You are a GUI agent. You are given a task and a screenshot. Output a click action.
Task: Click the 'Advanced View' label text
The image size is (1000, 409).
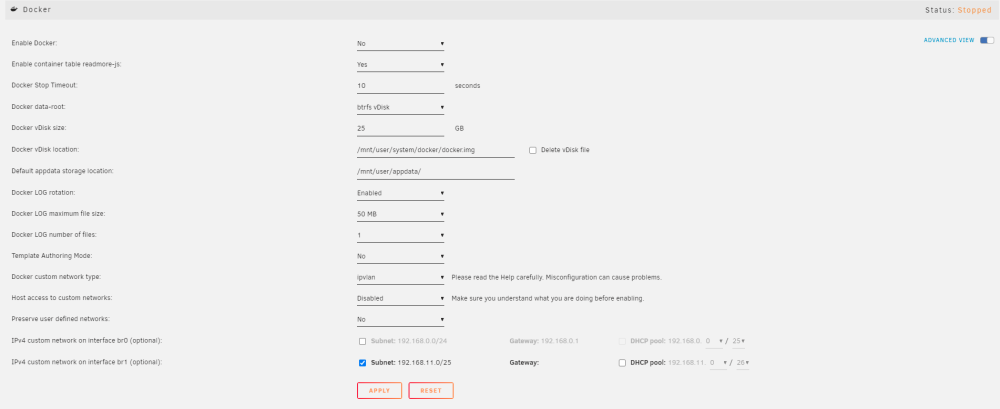949,40
